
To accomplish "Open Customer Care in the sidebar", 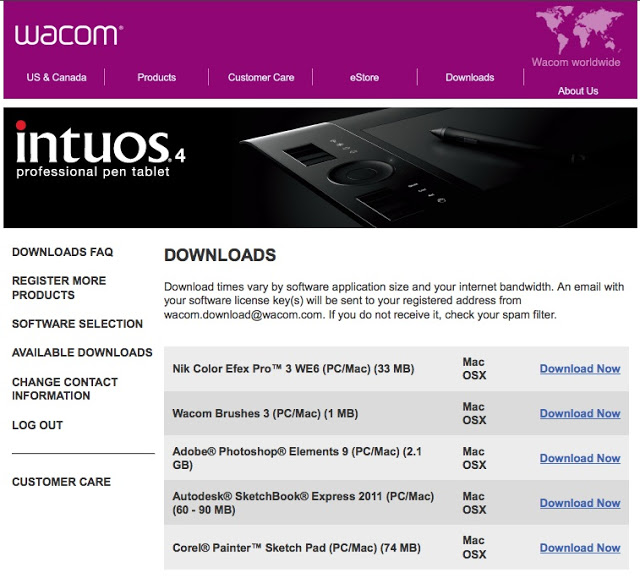I will click(x=61, y=482).
